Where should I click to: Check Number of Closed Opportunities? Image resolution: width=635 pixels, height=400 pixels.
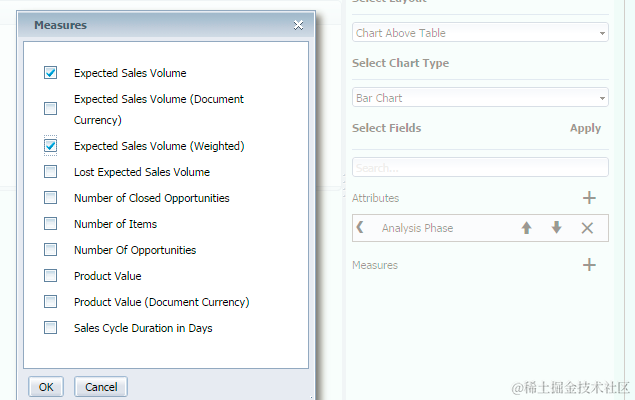click(50, 198)
